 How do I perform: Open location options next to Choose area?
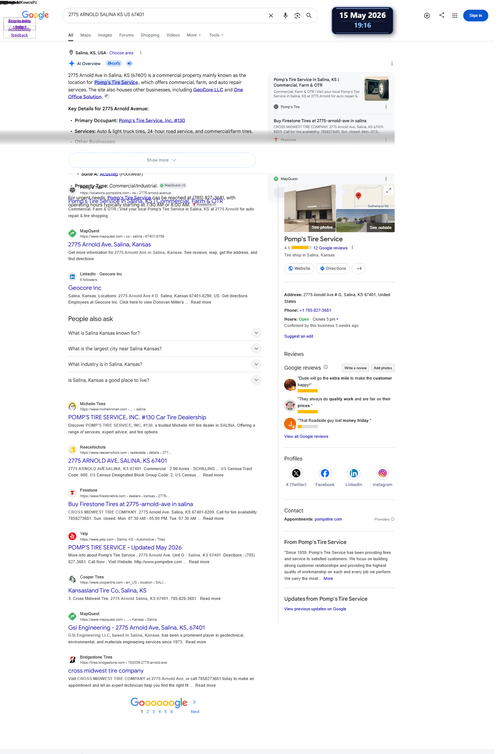pyautogui.click(x=140, y=53)
